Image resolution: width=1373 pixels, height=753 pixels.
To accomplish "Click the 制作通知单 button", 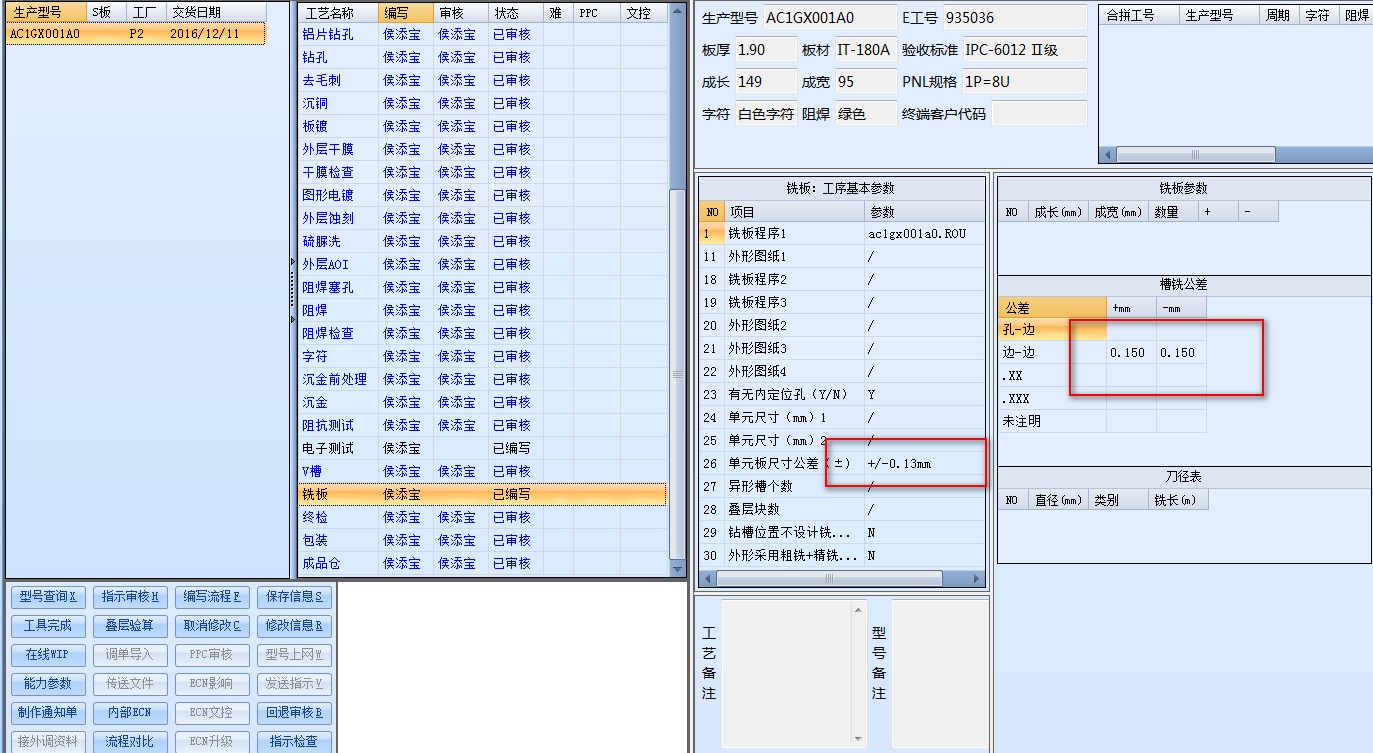I will click(49, 713).
